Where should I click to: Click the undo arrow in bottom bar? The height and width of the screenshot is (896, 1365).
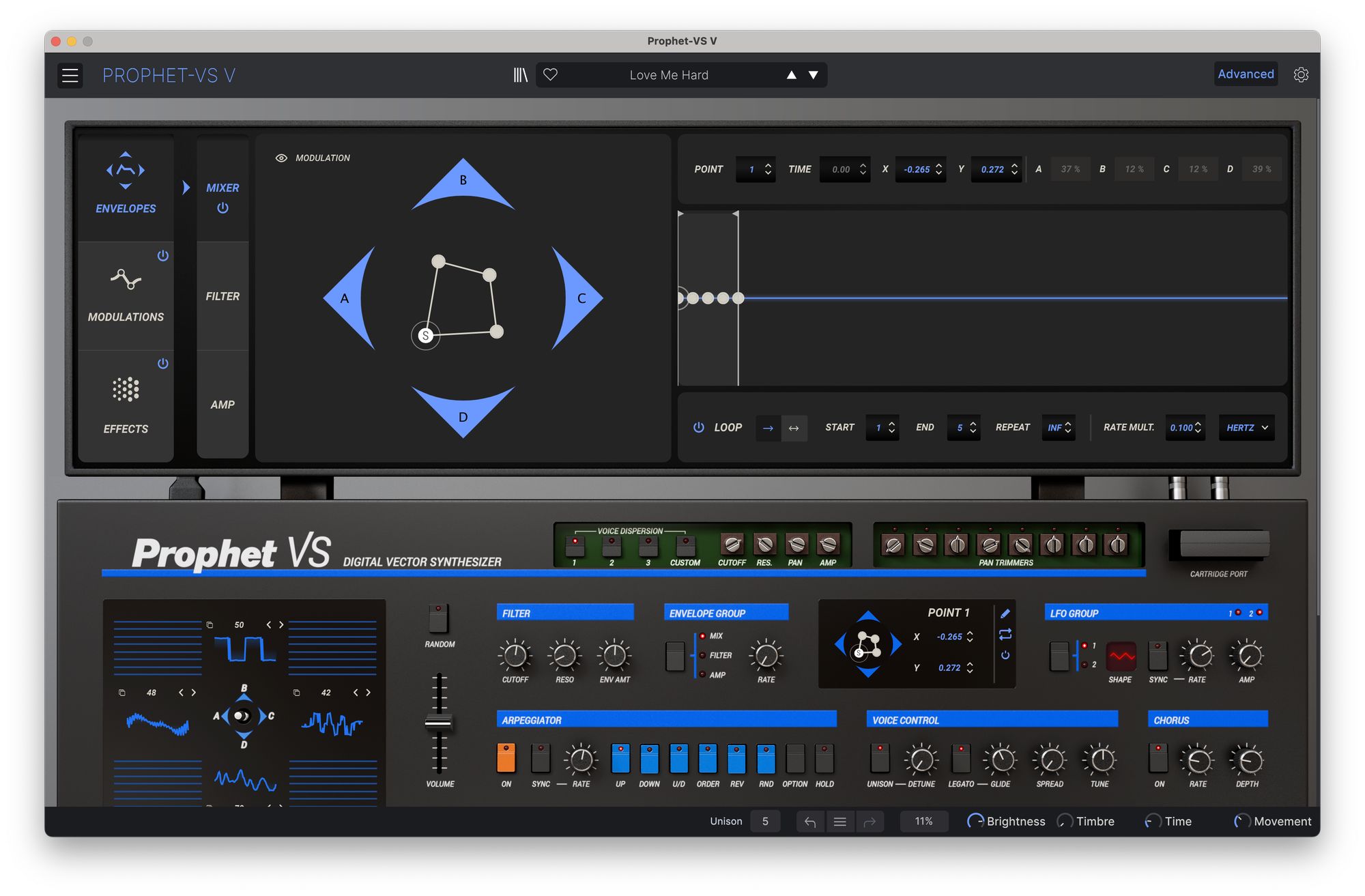(810, 822)
